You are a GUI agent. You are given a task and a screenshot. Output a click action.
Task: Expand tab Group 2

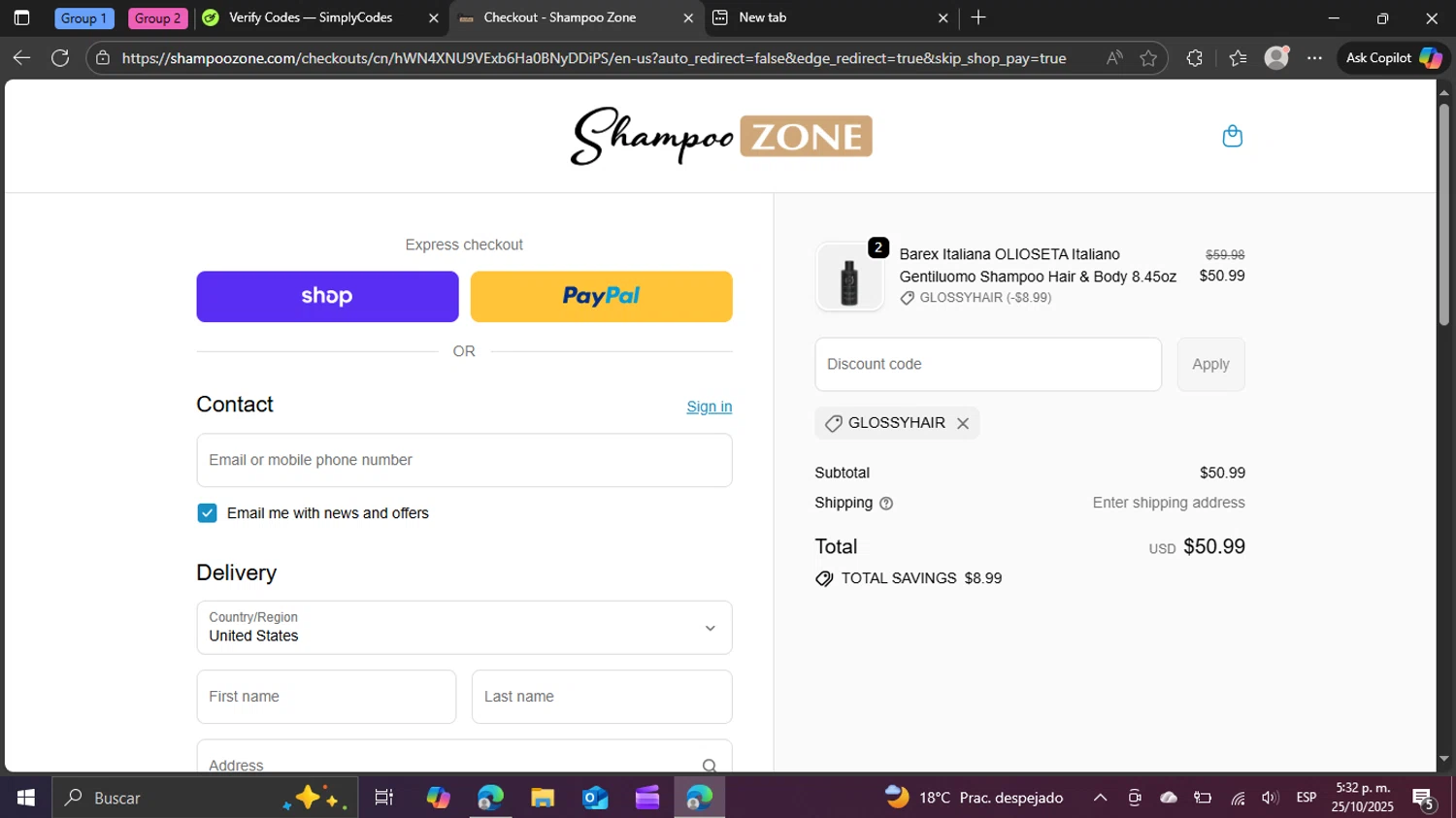pyautogui.click(x=157, y=18)
